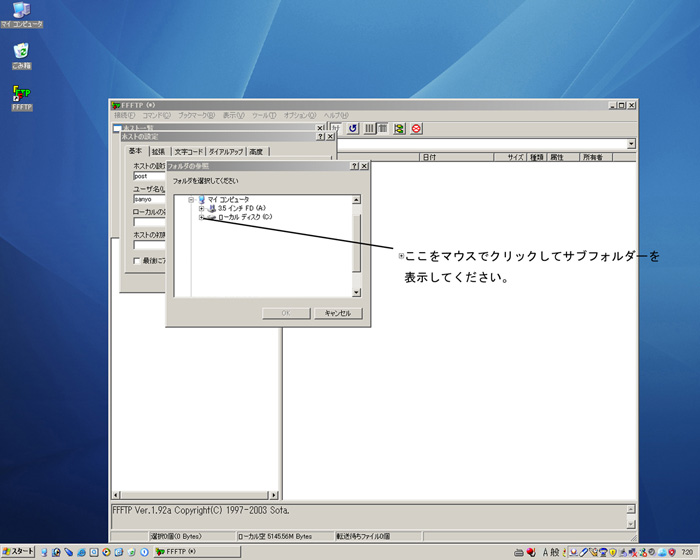Click the キャンセル button
The width and height of the screenshot is (700, 560).
click(338, 313)
